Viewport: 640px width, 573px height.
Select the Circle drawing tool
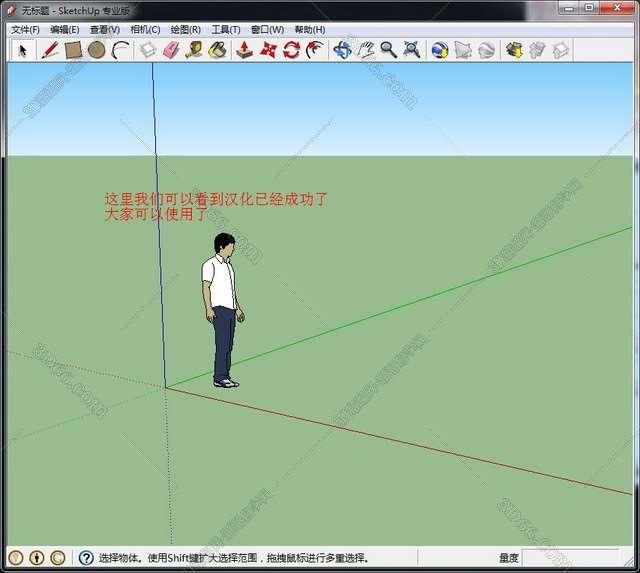pyautogui.click(x=96, y=50)
